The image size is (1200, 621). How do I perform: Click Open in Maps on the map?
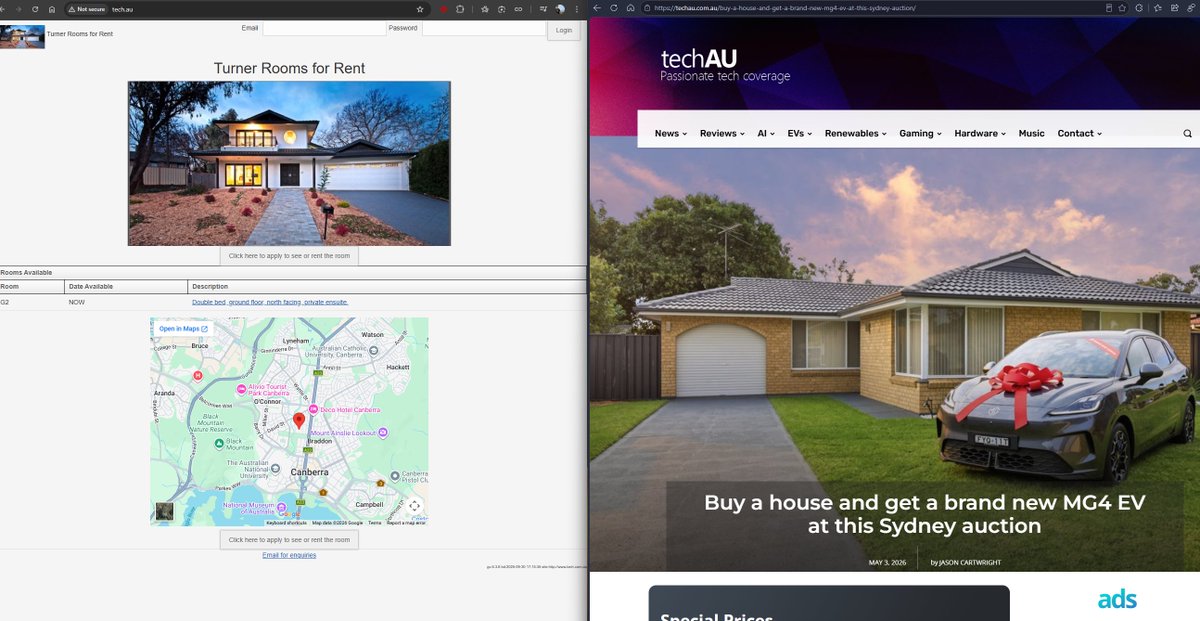pos(183,328)
